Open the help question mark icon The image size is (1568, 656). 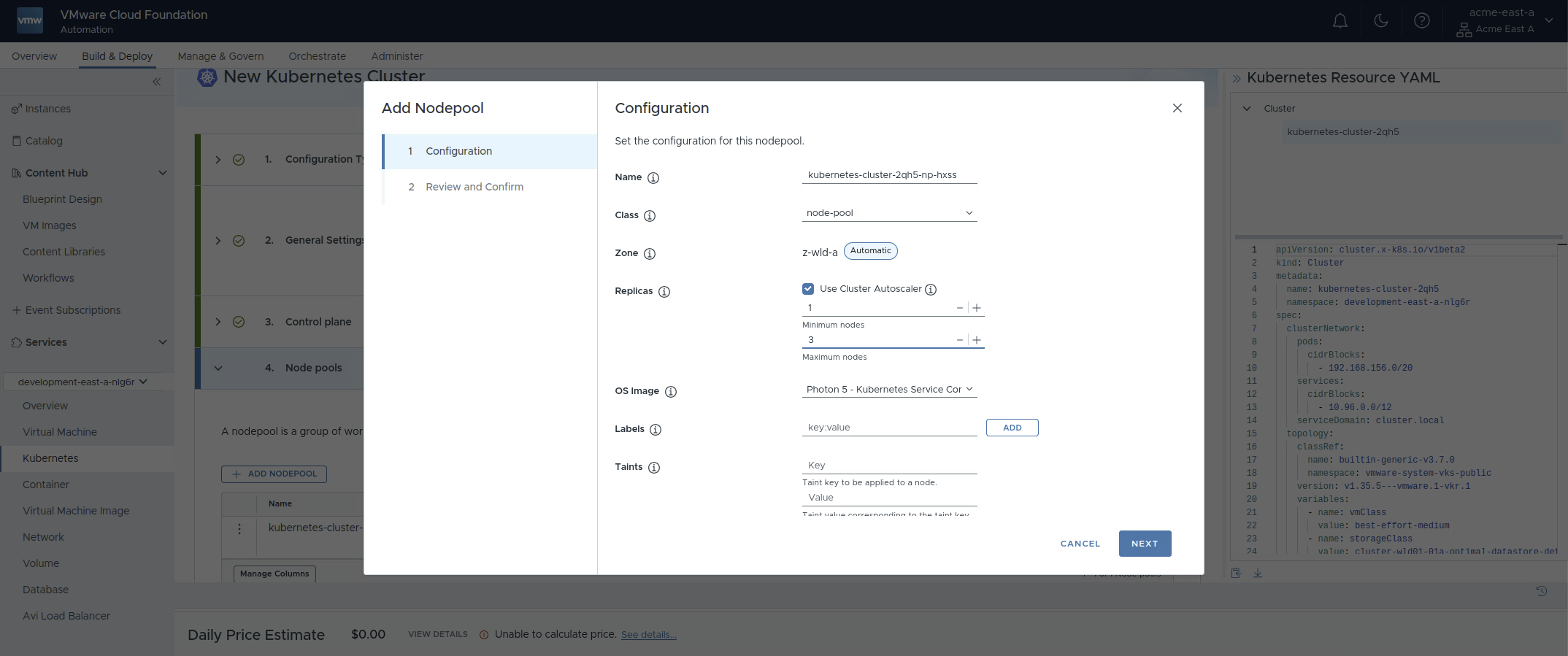1422,21
